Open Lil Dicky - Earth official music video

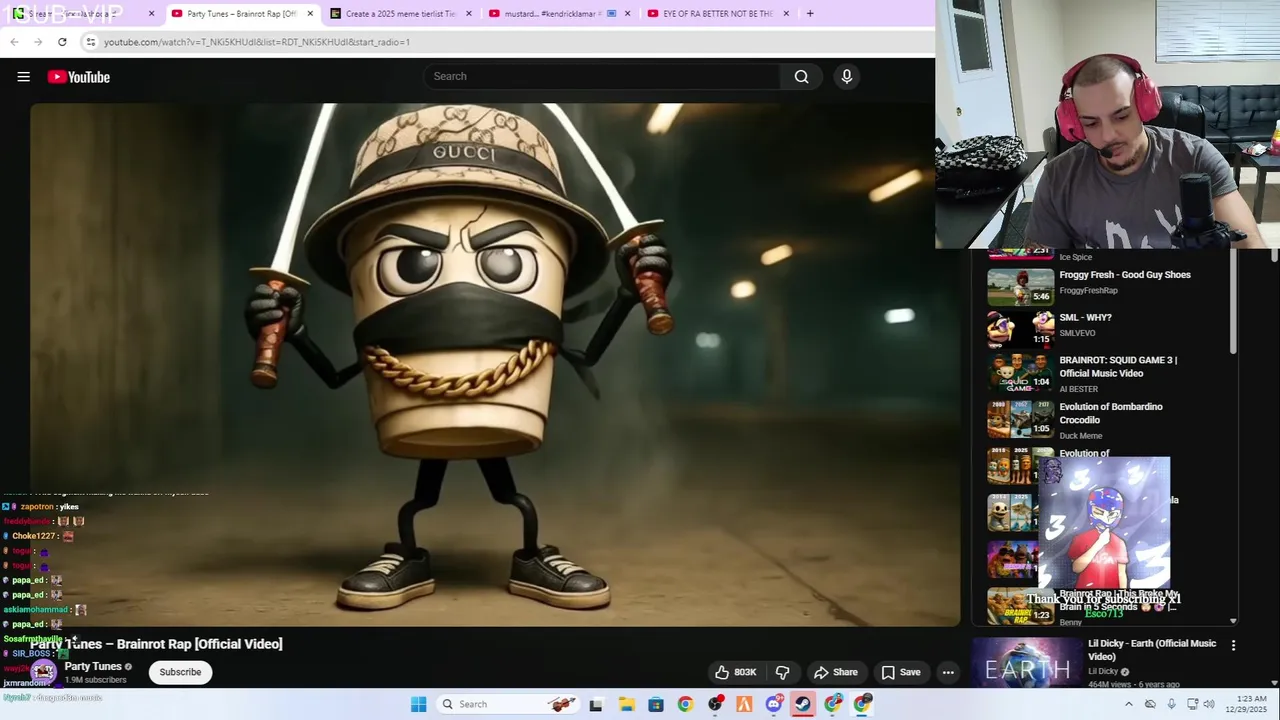point(1152,650)
